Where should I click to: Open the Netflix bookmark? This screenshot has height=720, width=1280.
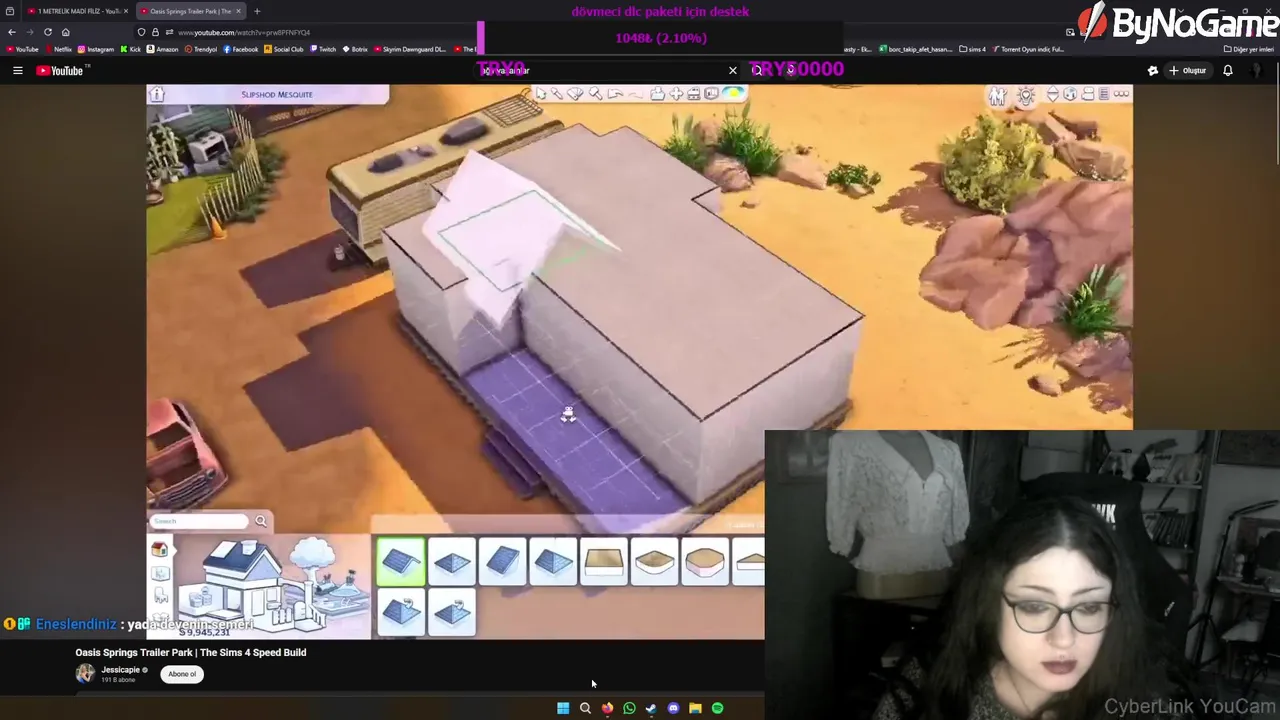point(59,49)
